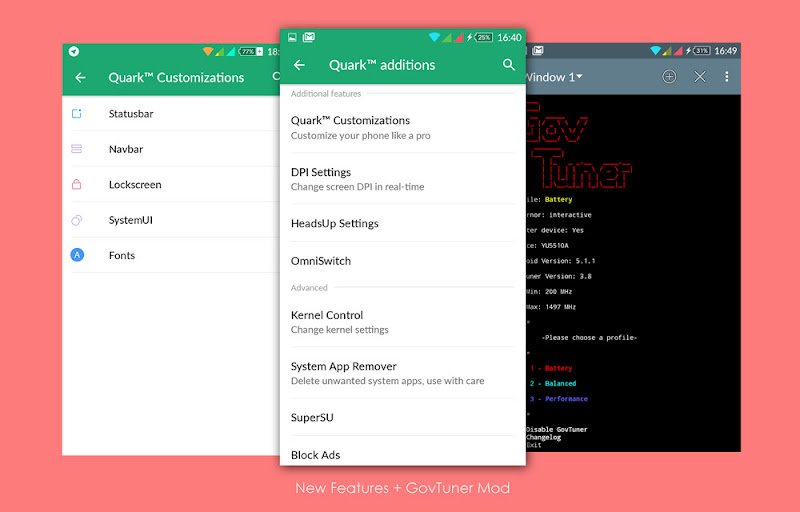This screenshot has height=512, width=800.
Task: Open Lockscreen customization entry
Action: 171,184
